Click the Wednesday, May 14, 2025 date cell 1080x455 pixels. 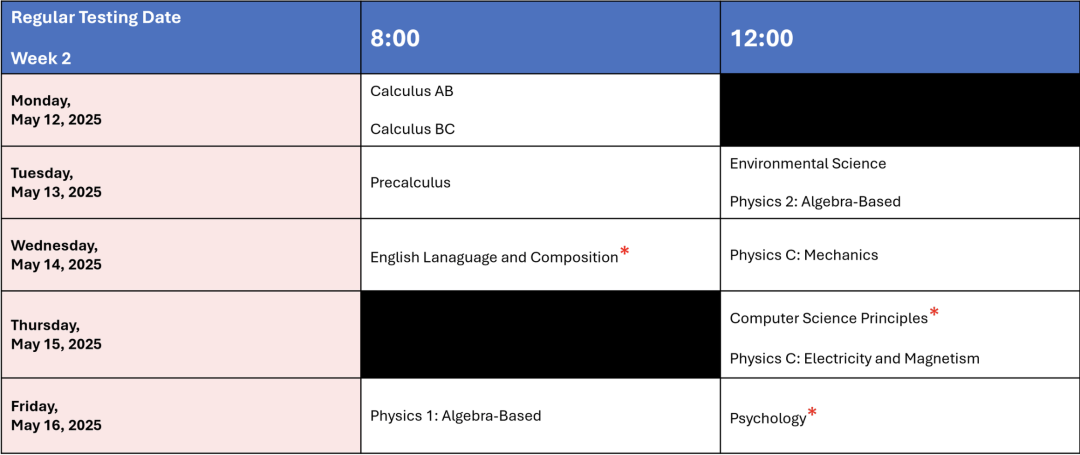pyautogui.click(x=58, y=255)
